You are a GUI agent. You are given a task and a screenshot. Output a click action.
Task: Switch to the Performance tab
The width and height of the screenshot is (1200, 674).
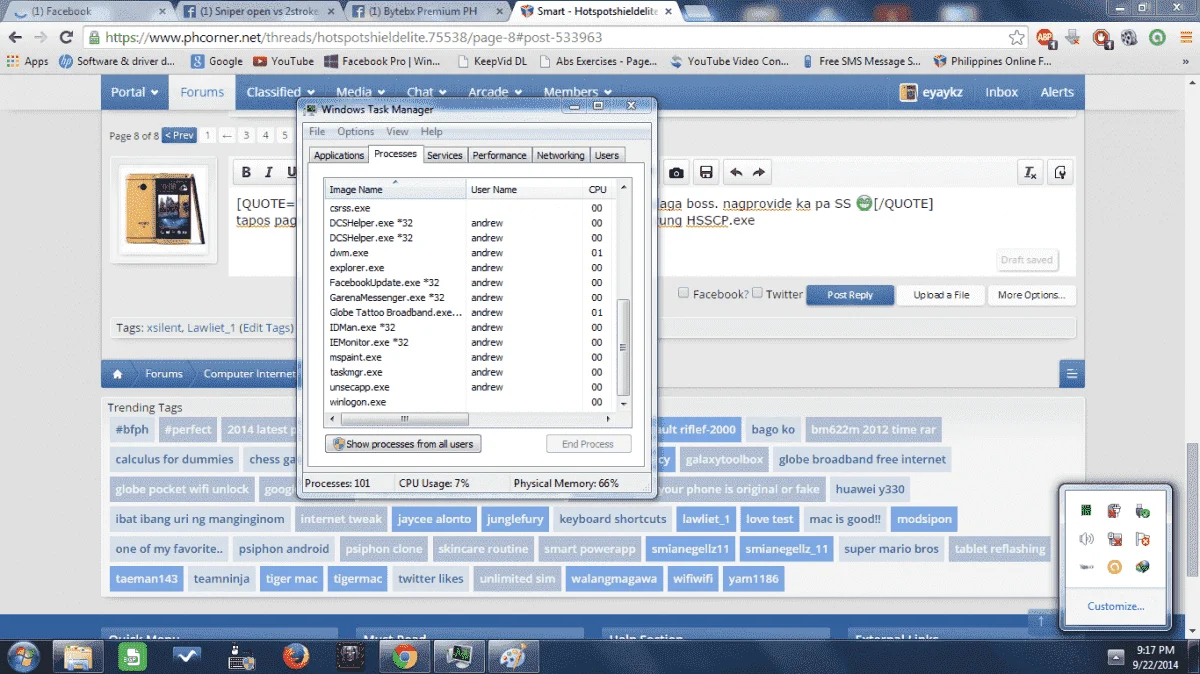tap(499, 155)
